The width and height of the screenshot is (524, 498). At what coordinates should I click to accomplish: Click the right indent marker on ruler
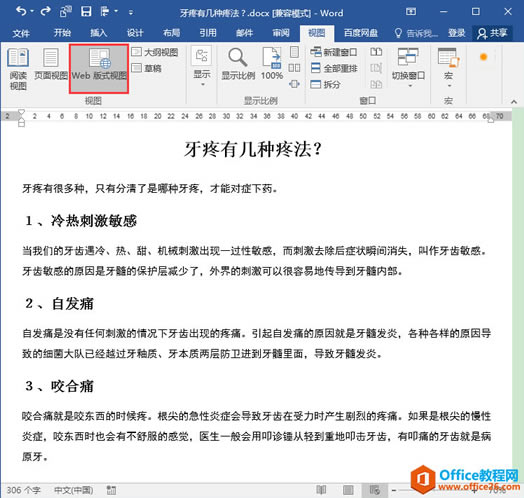coord(491,120)
